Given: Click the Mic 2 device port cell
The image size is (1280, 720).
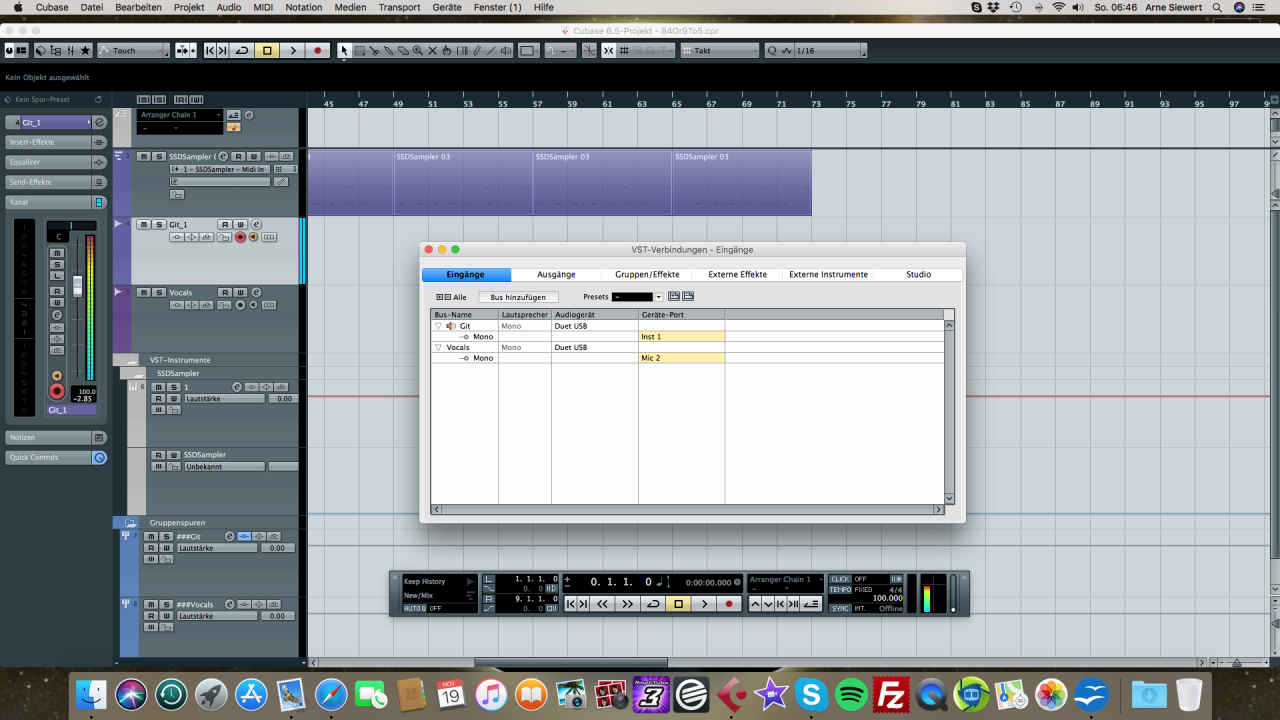Looking at the screenshot, I should pos(681,358).
